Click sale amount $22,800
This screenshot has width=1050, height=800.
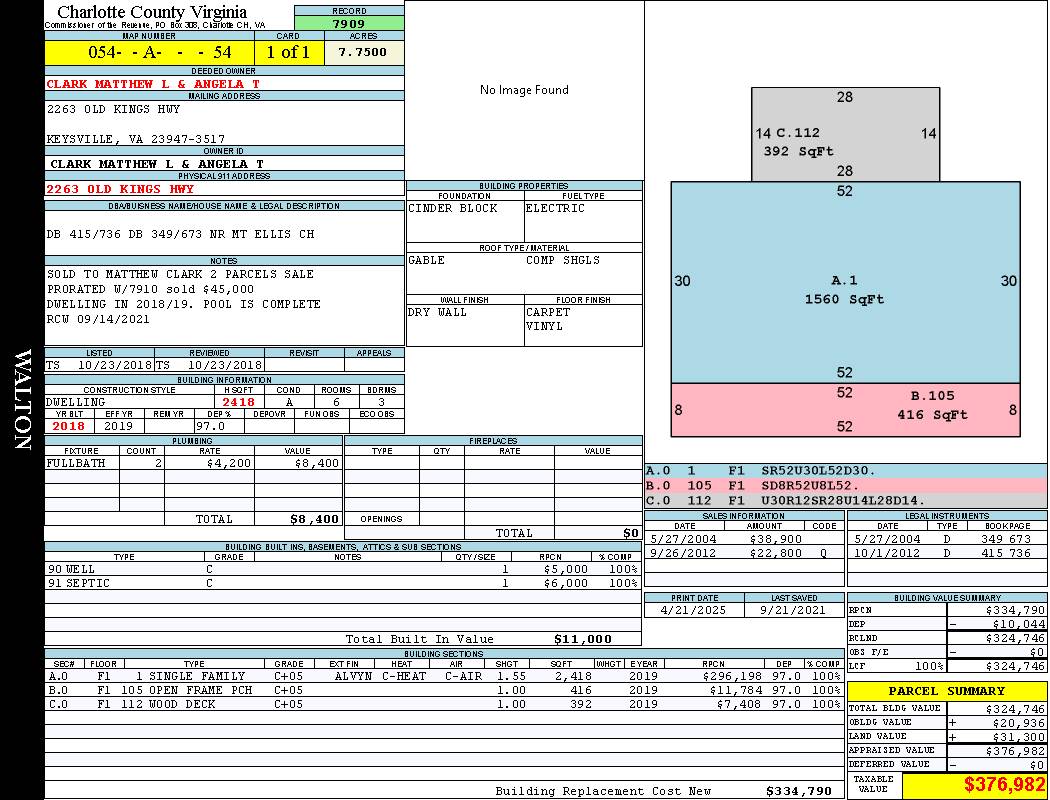point(775,553)
